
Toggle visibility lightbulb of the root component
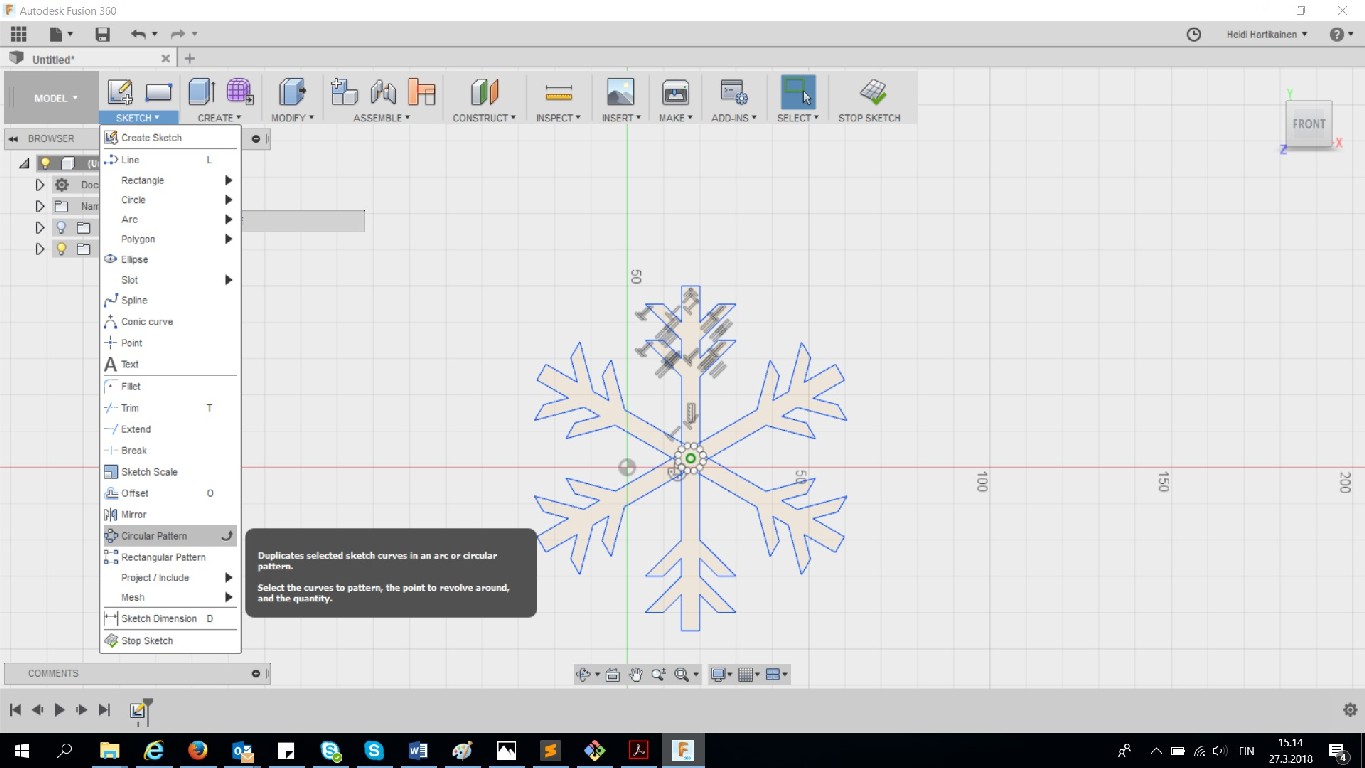pos(46,163)
